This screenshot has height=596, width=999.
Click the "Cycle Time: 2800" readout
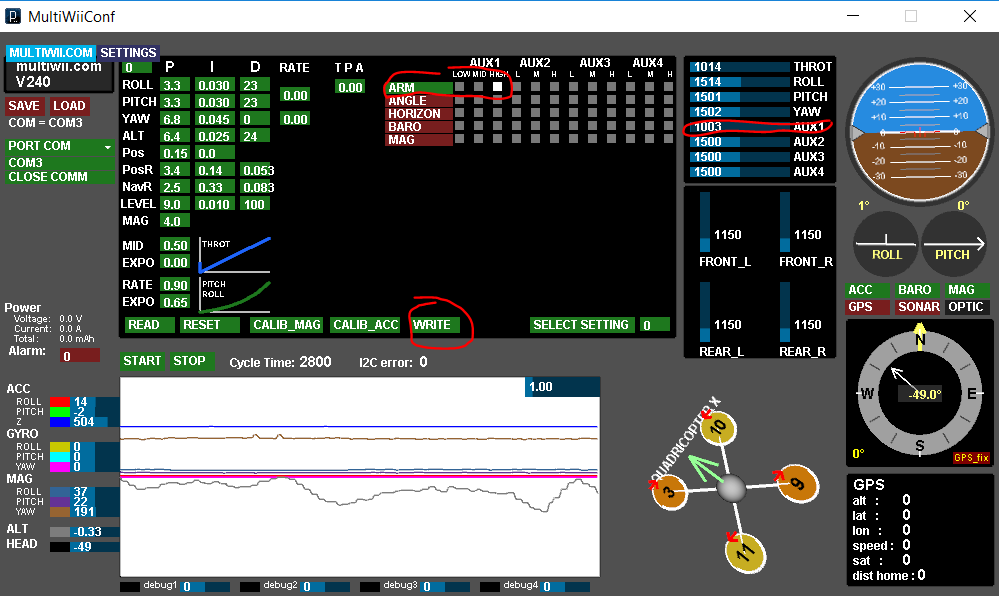click(280, 362)
